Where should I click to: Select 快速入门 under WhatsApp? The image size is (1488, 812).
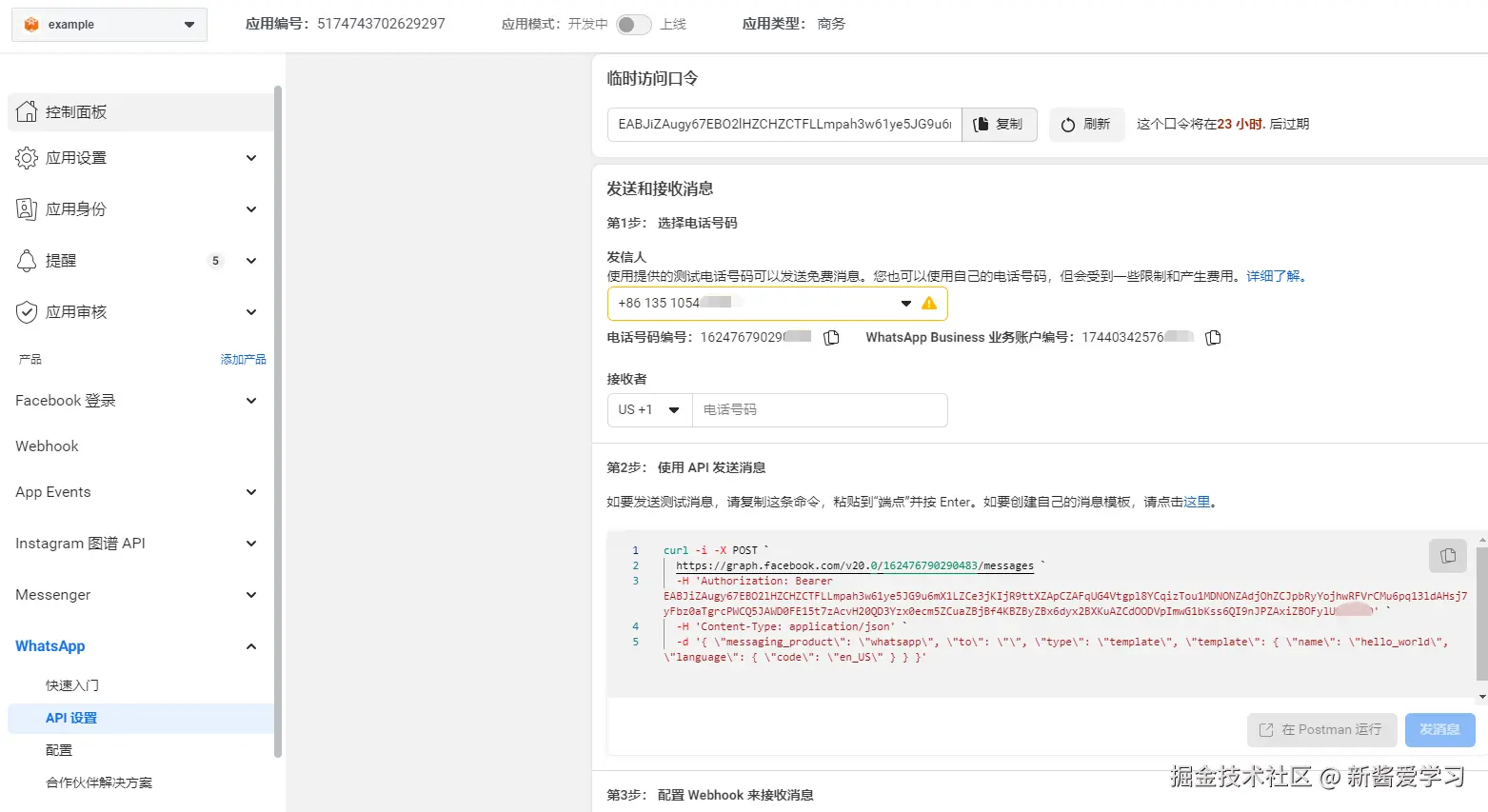[72, 685]
